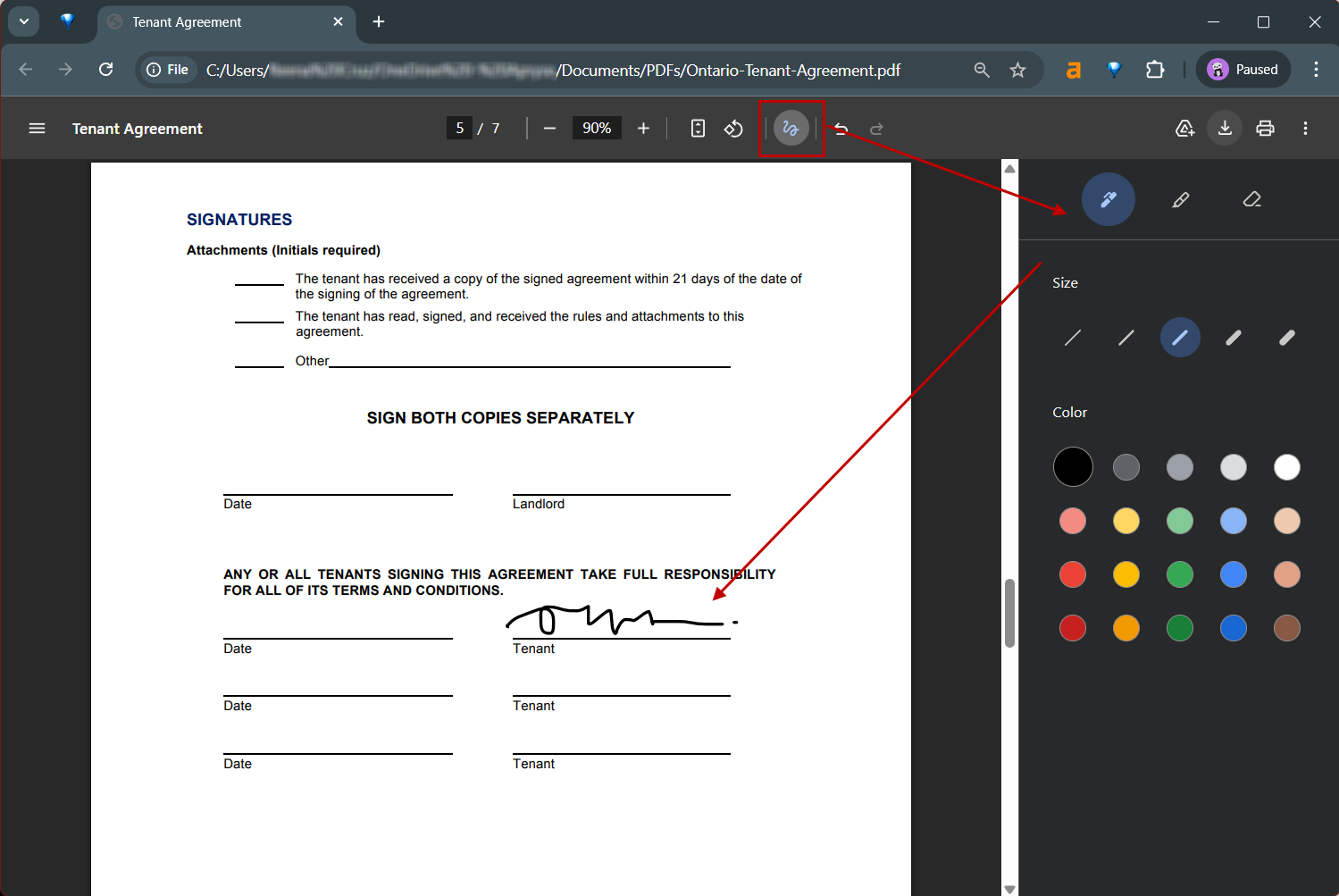The width and height of the screenshot is (1339, 896).
Task: Toggle fit-to-page view
Action: pos(697,128)
